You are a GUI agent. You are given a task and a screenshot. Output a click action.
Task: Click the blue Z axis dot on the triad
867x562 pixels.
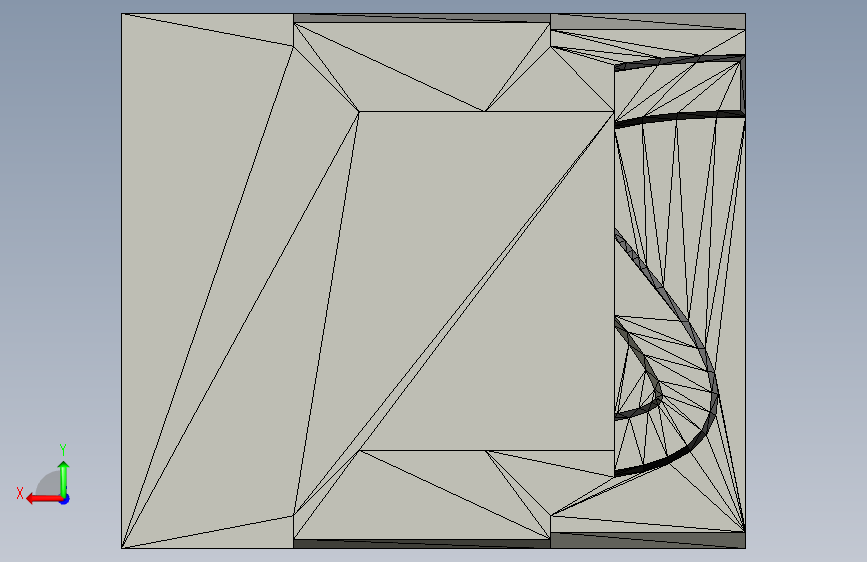click(65, 499)
